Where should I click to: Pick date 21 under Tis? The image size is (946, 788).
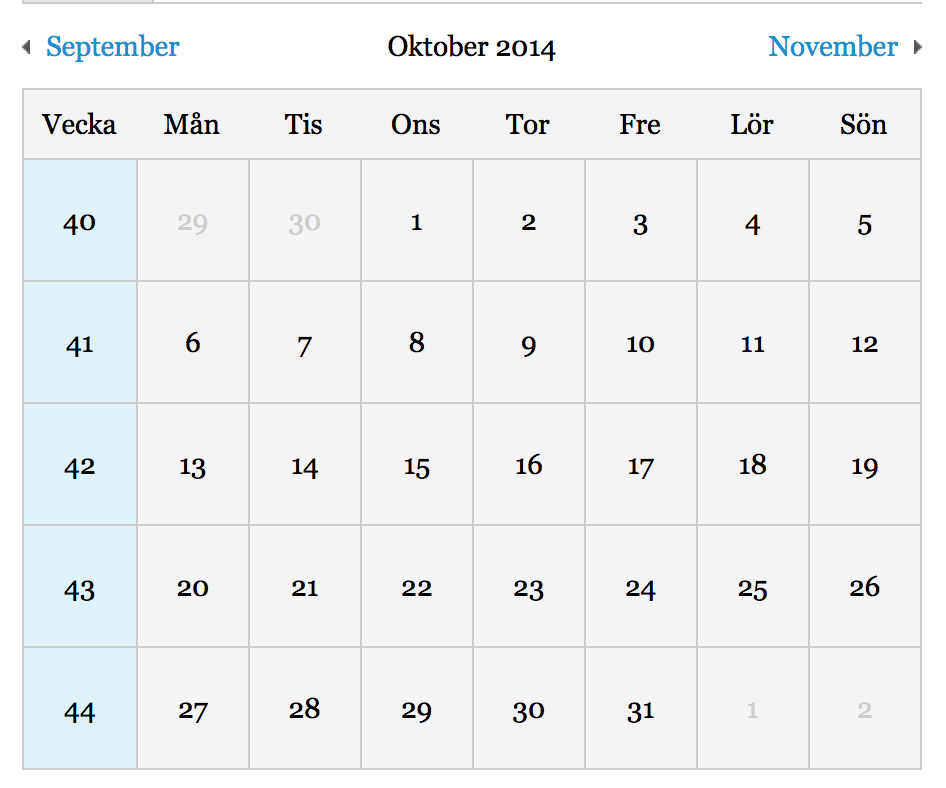pos(305,586)
